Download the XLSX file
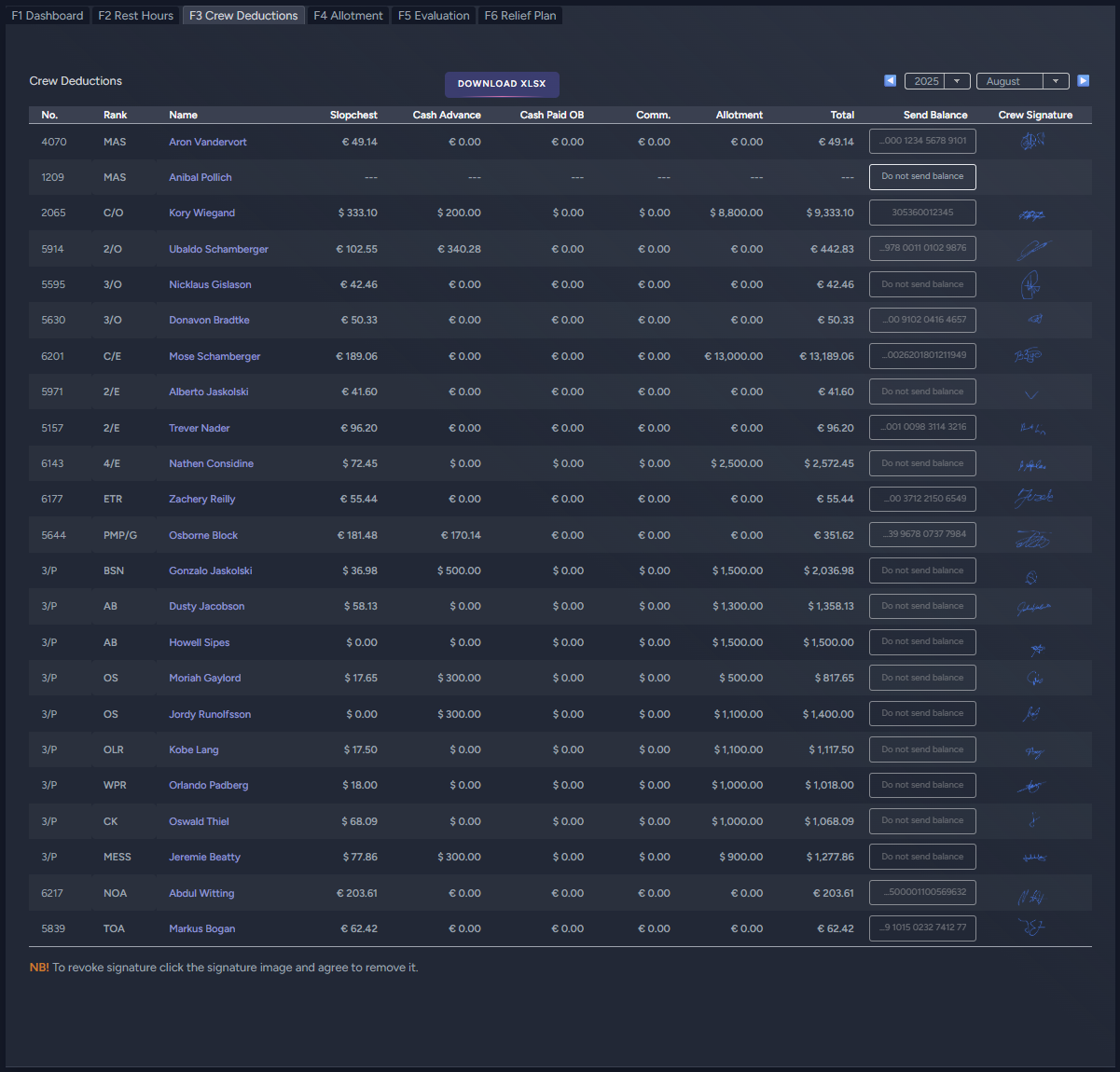 tap(502, 84)
